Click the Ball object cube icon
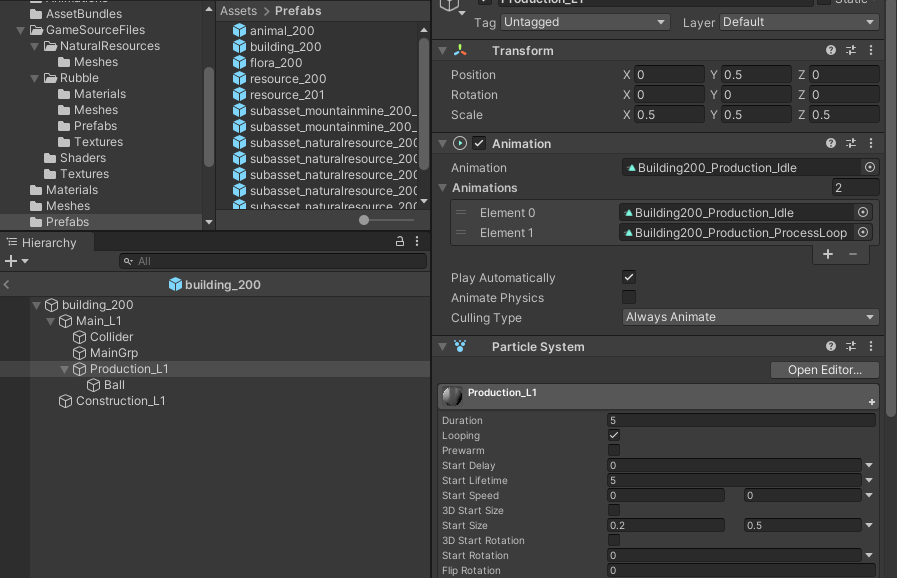The height and width of the screenshot is (578, 897). click(x=93, y=385)
